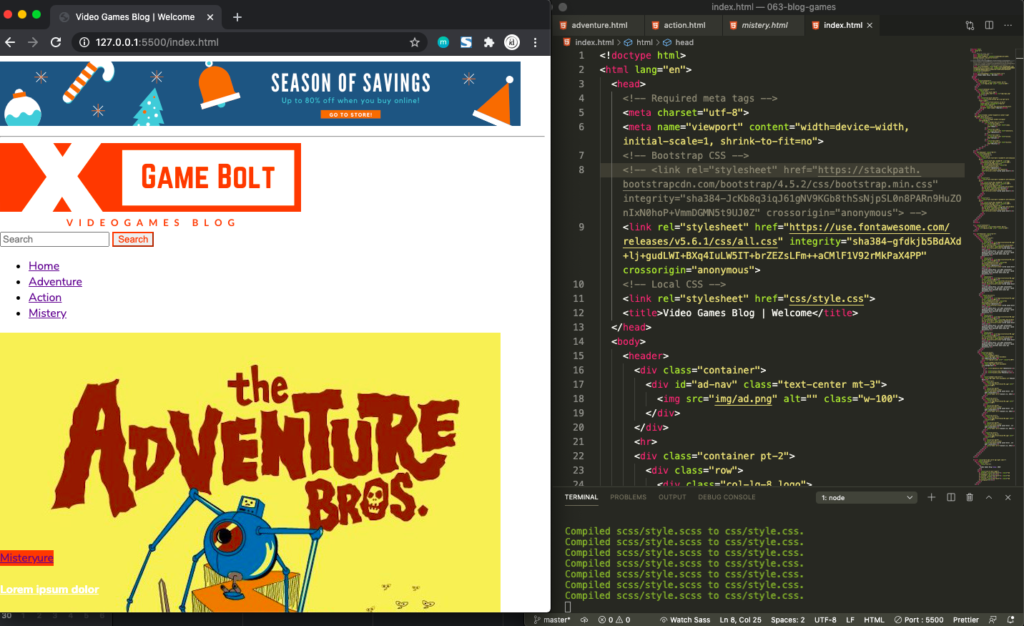Focus the Chrome address bar URL
Screen dimensions: 1024x626
click(x=157, y=42)
